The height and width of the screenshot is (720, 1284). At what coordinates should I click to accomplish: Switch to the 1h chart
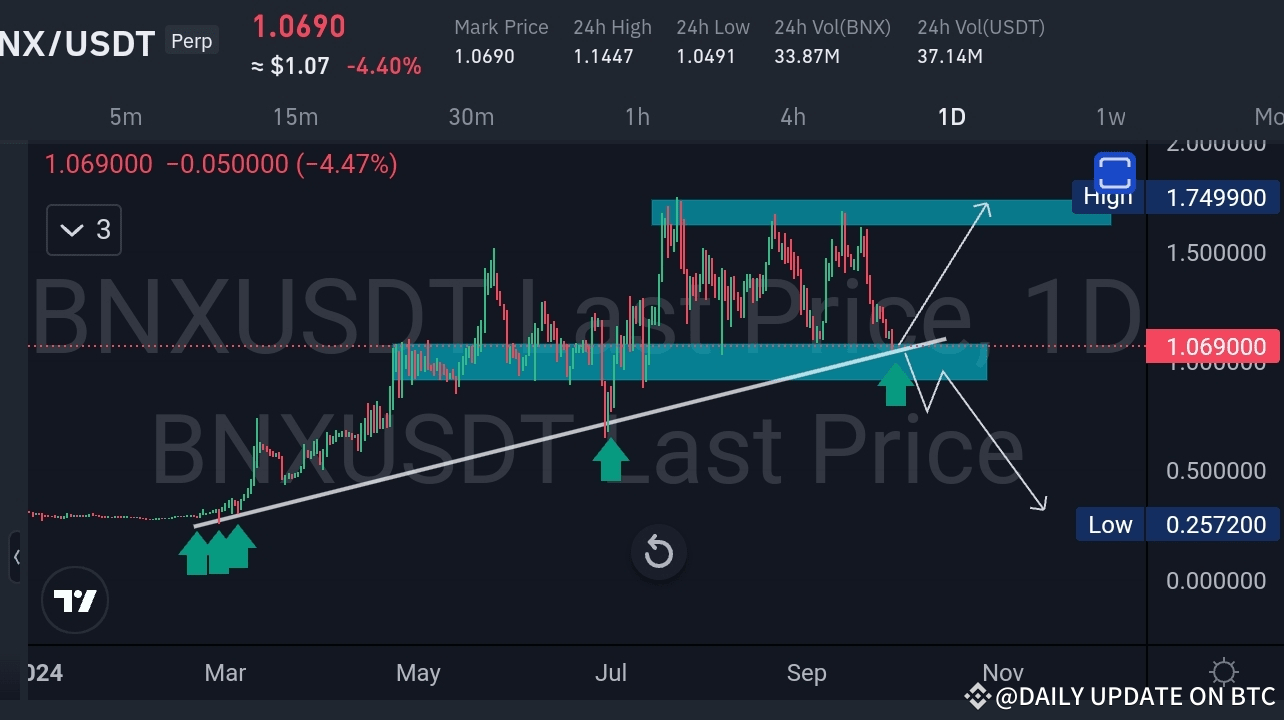pos(637,117)
